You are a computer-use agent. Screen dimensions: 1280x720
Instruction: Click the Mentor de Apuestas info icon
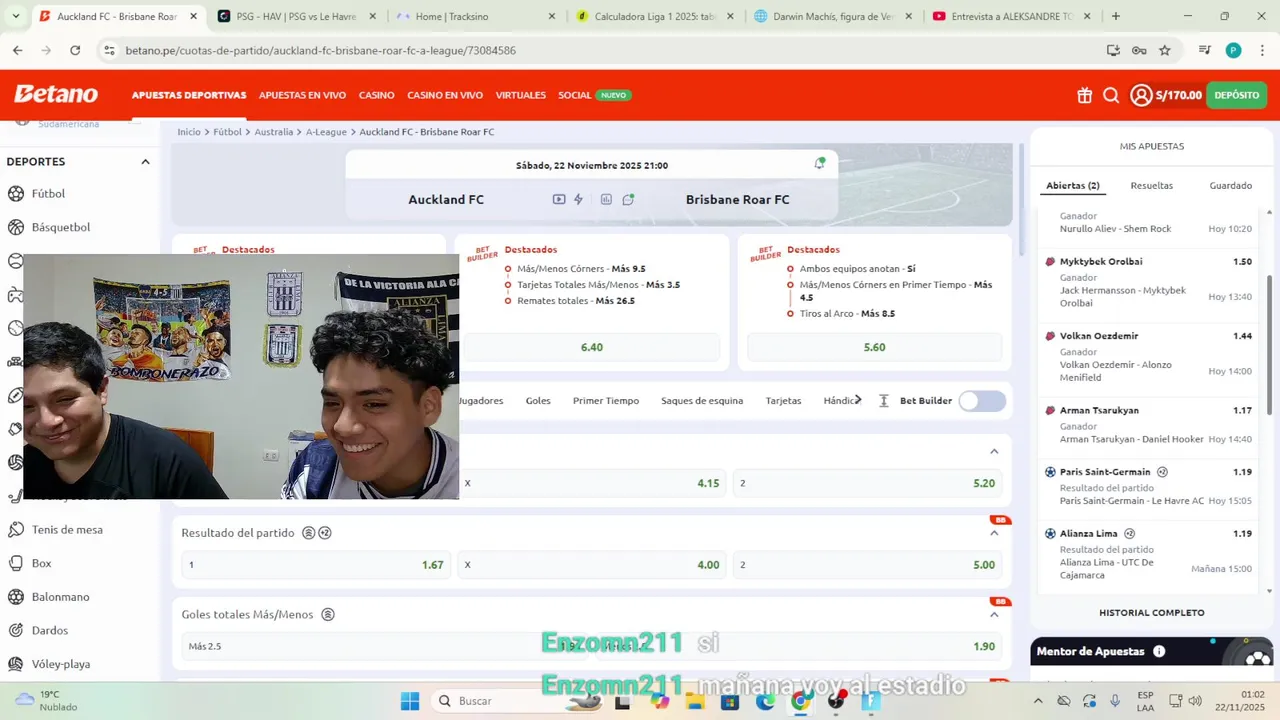[1159, 651]
